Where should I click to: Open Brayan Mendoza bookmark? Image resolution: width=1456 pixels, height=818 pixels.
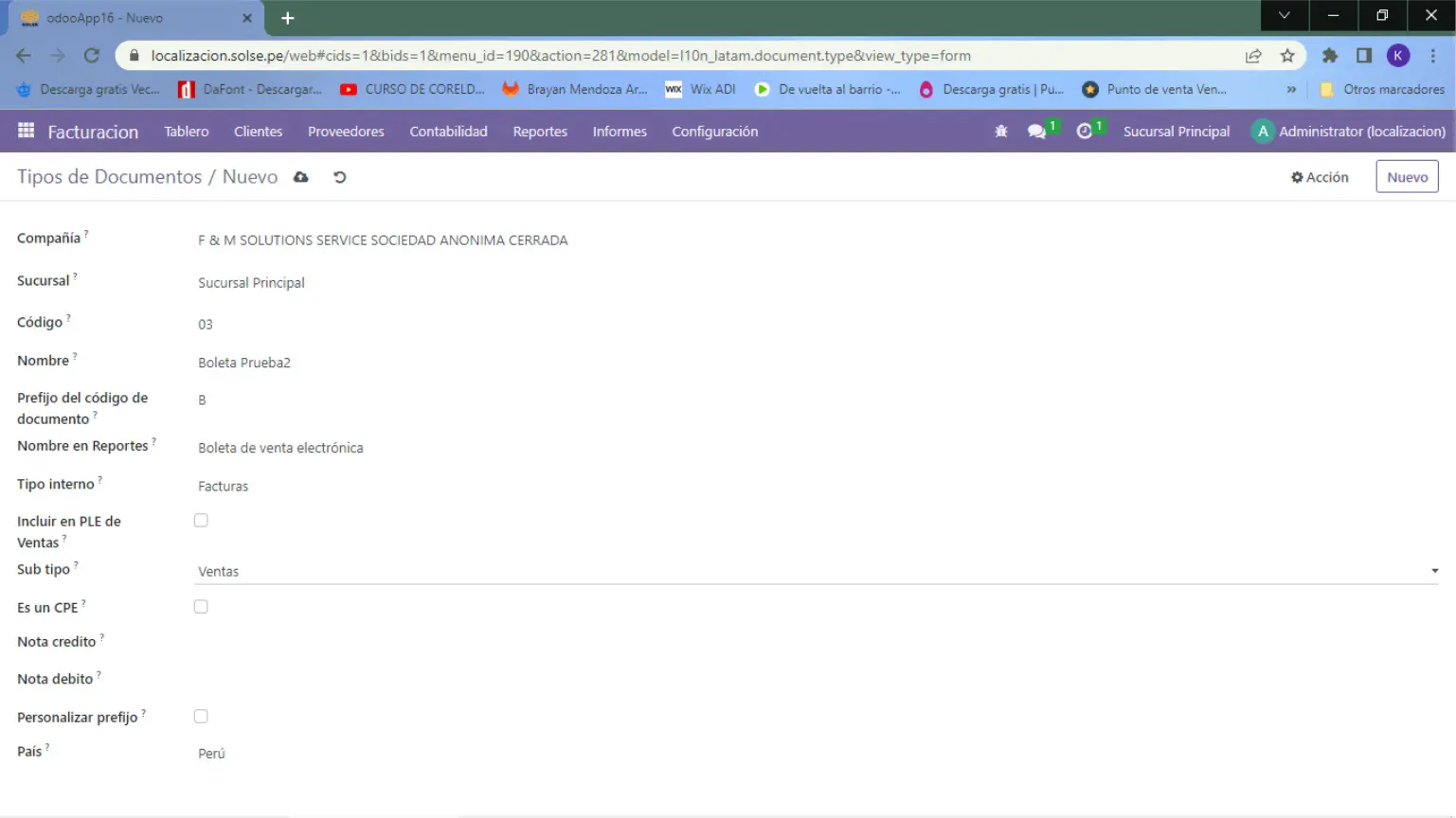coord(575,89)
